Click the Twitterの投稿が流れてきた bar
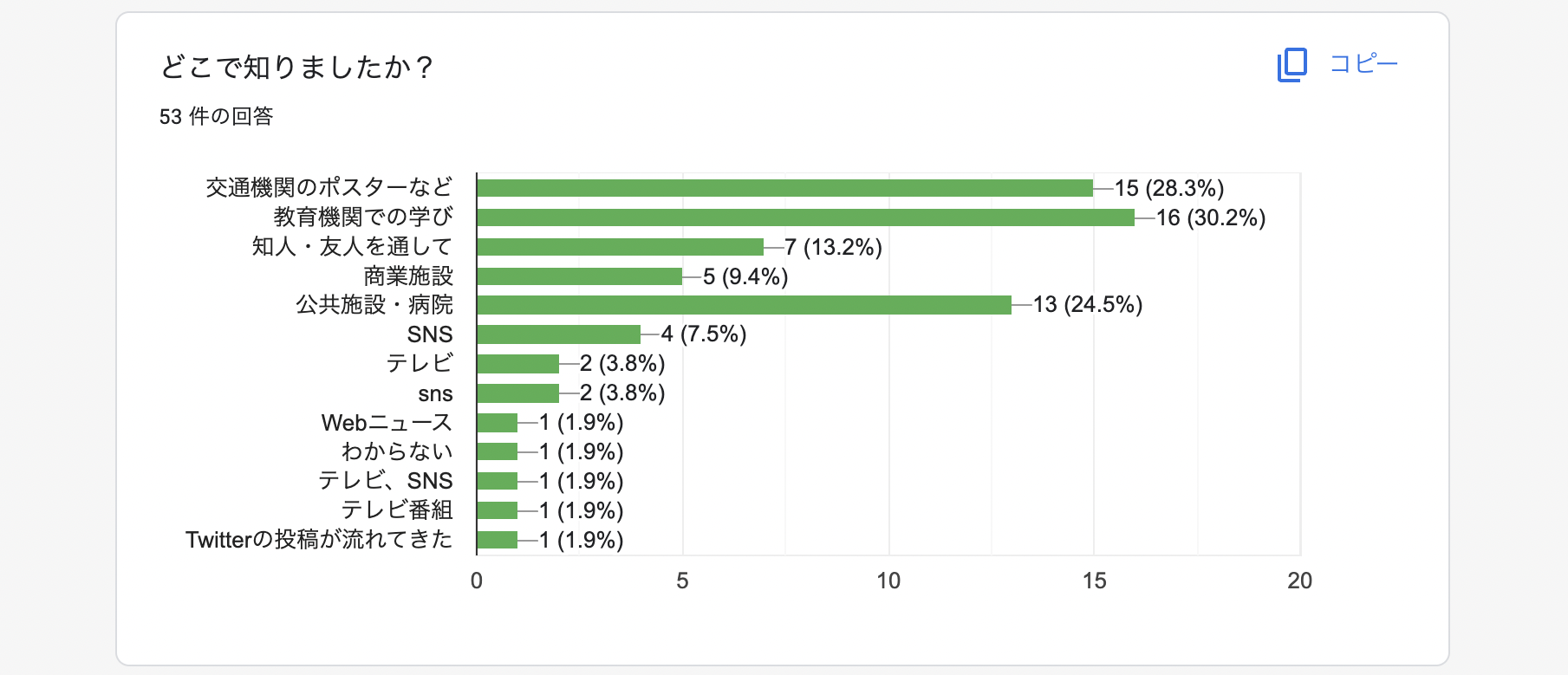Image resolution: width=1568 pixels, height=675 pixels. 498,540
